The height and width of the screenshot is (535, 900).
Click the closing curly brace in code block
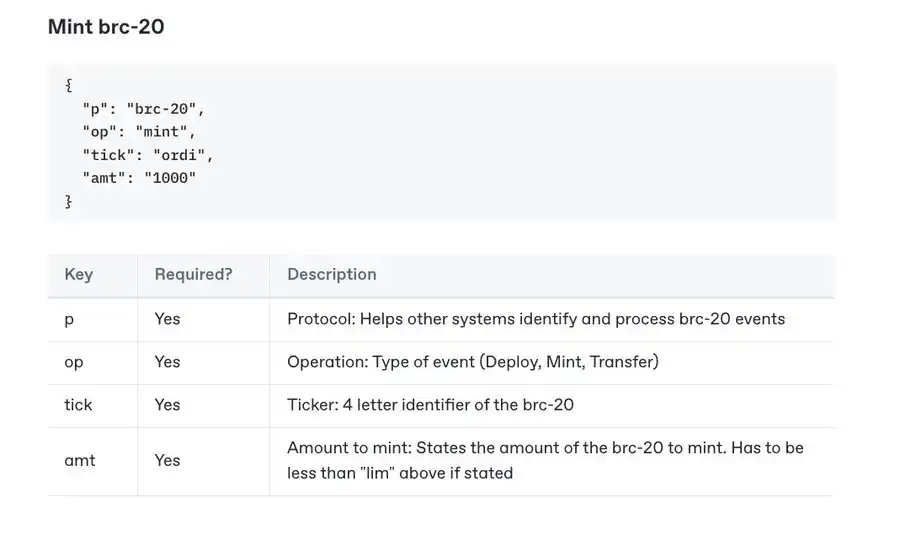point(68,201)
